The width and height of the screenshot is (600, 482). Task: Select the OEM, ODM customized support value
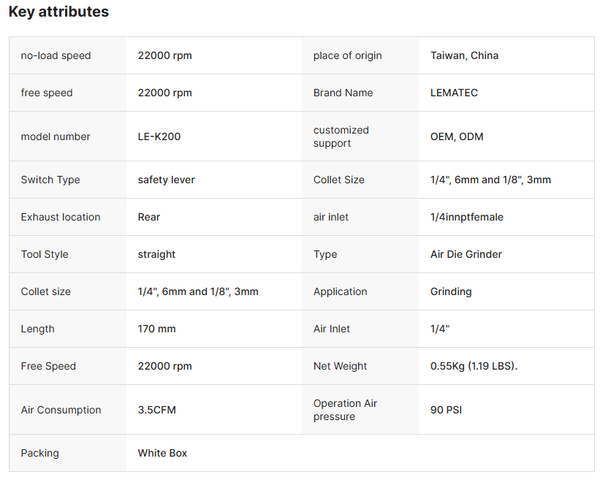point(457,137)
